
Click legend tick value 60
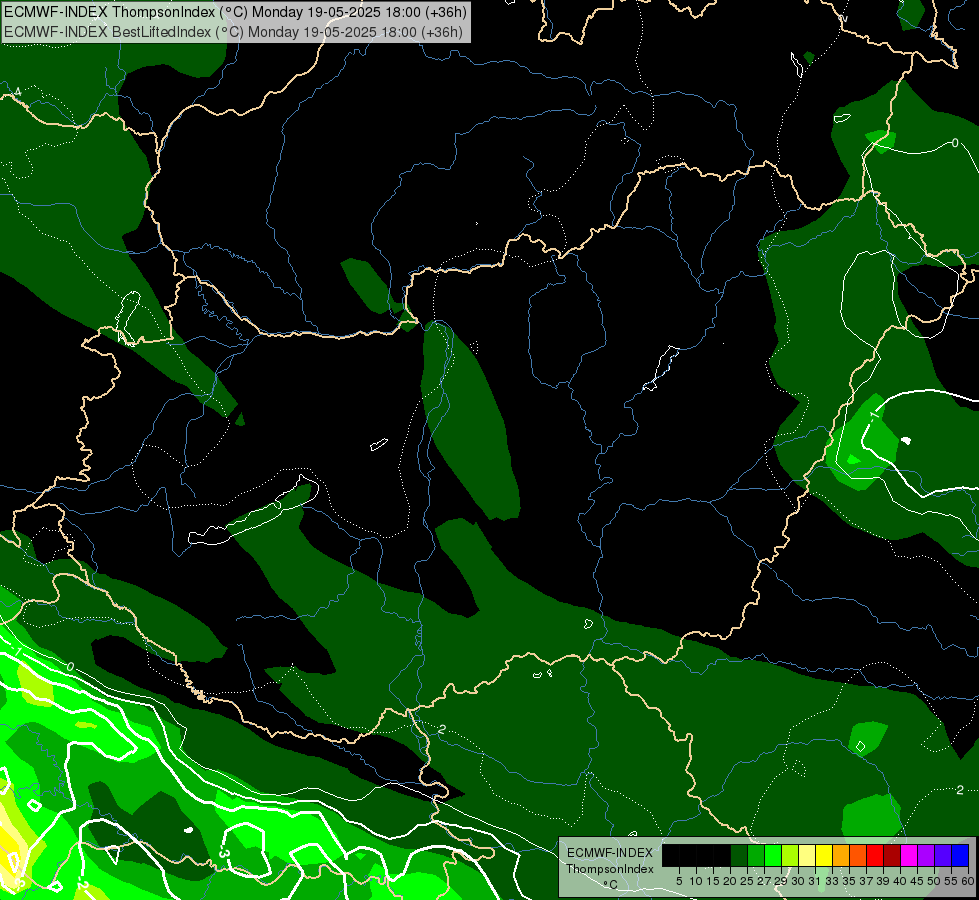[x=967, y=881]
